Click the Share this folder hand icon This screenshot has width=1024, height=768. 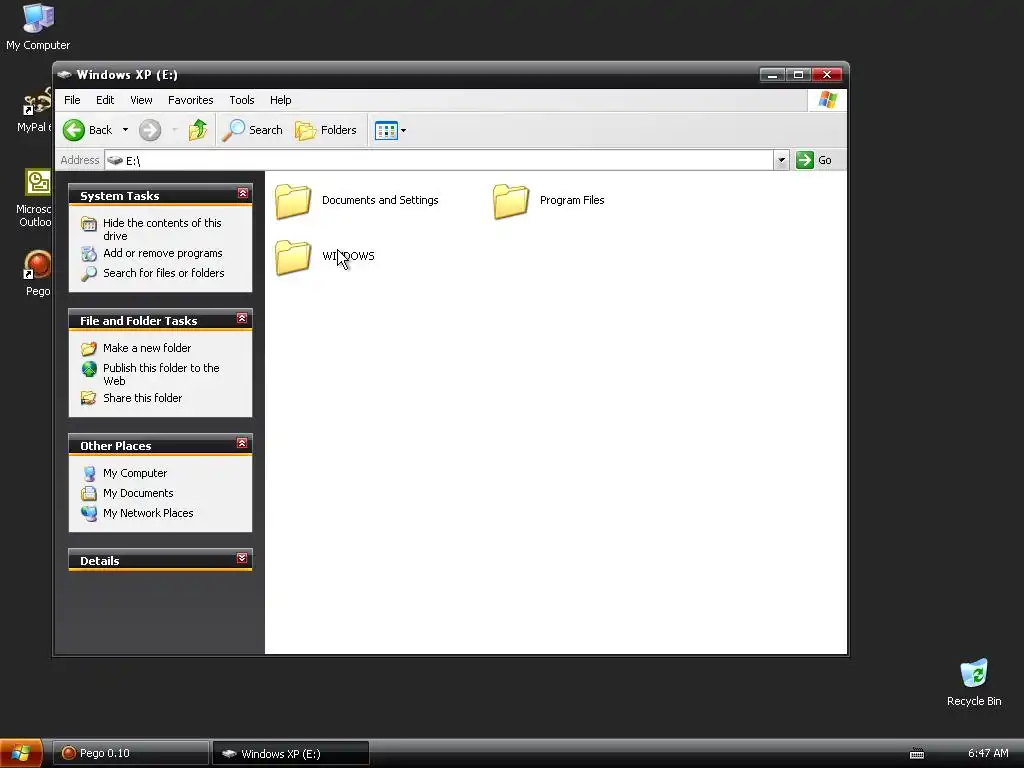pos(89,398)
